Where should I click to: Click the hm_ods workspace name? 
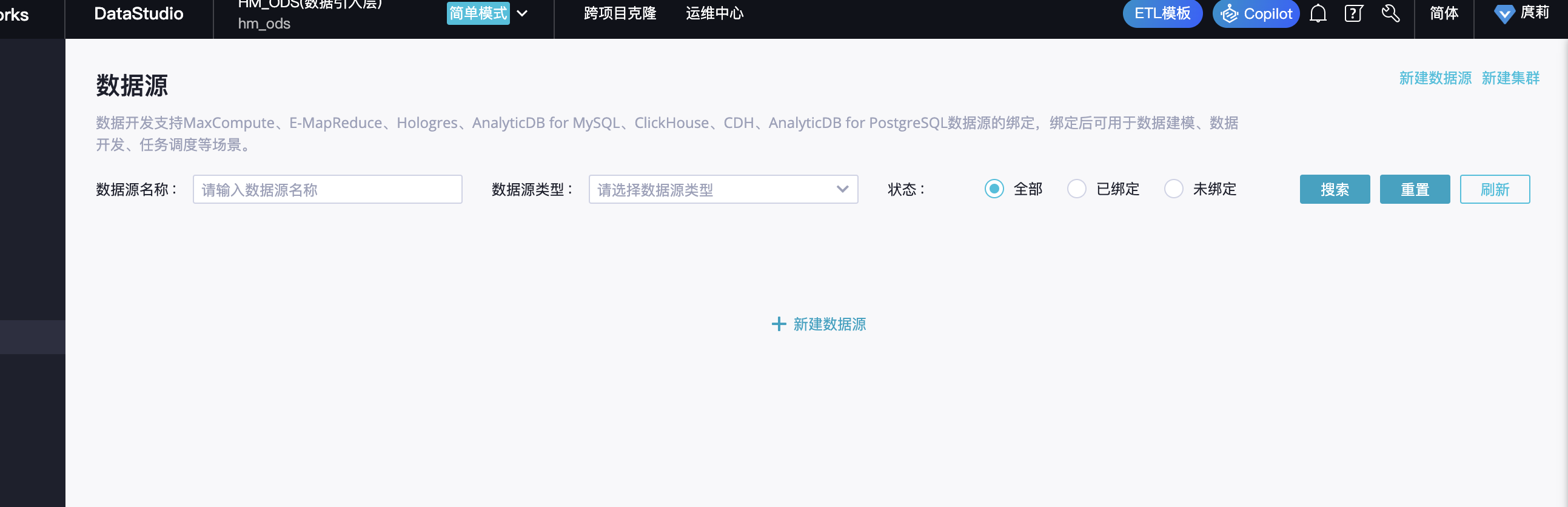coord(264,24)
